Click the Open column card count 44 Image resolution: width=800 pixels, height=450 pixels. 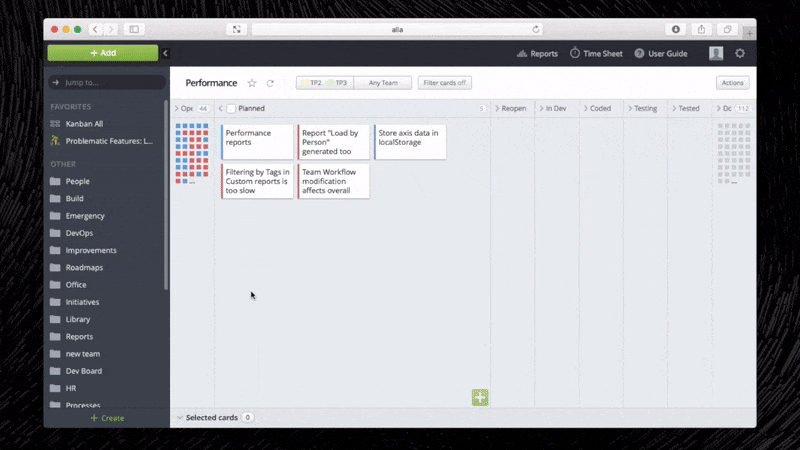click(x=203, y=108)
